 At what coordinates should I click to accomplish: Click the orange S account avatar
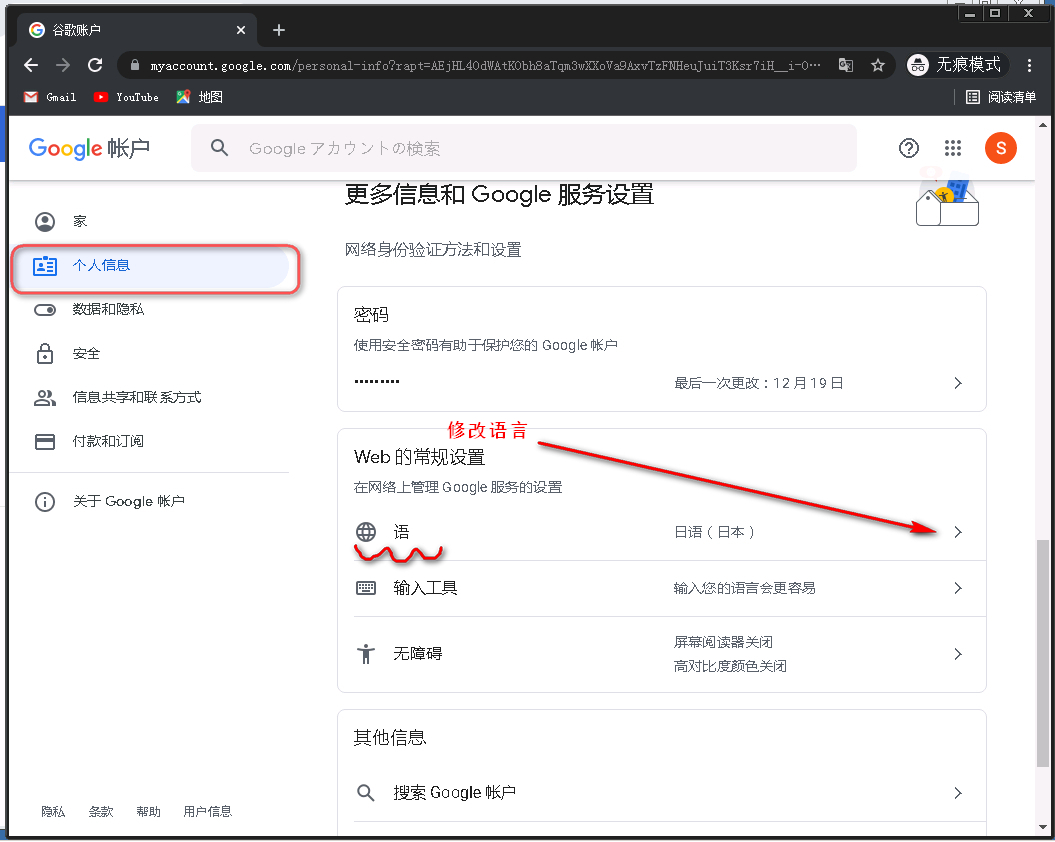pos(1001,148)
